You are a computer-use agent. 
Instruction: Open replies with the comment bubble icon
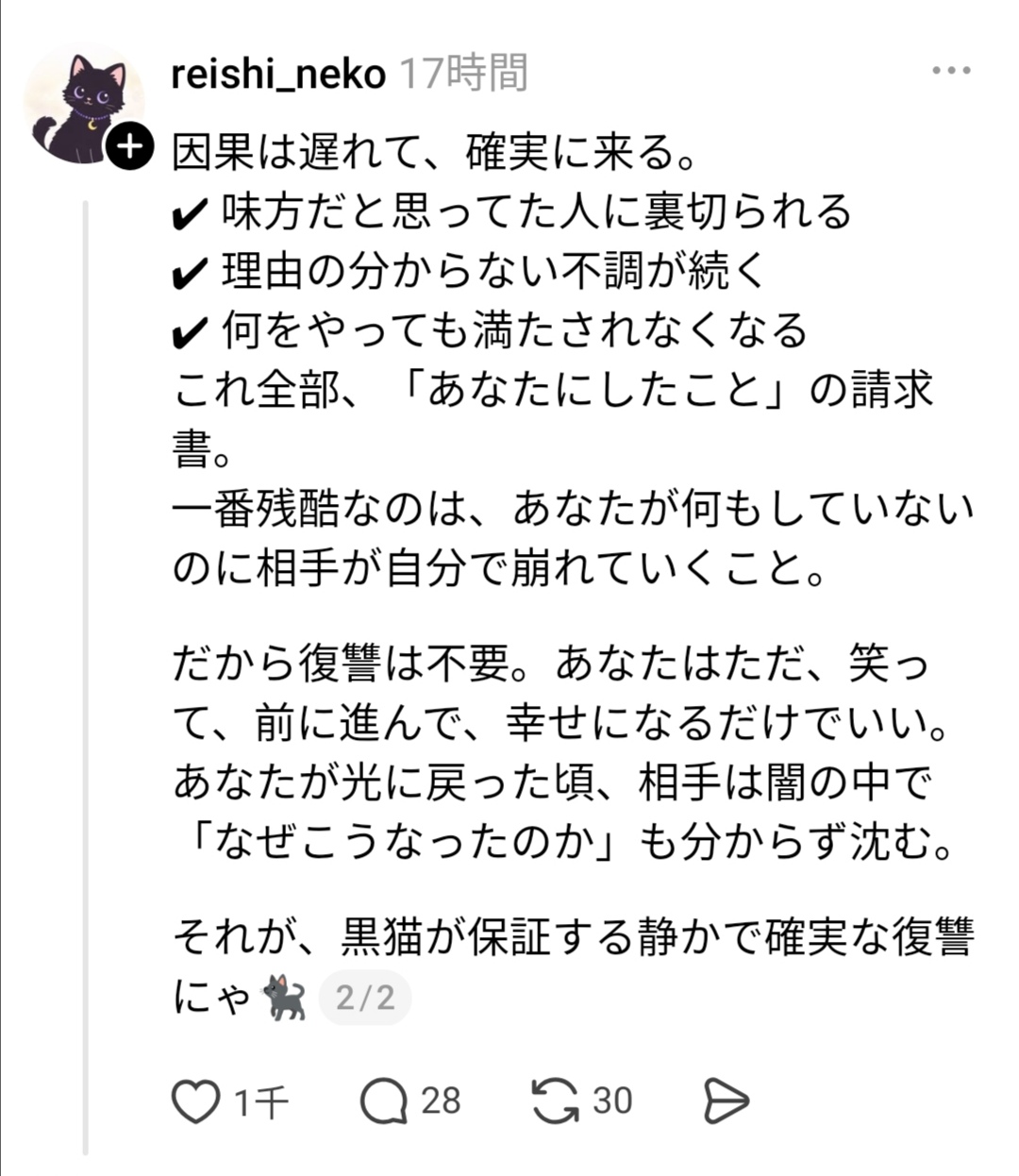pyautogui.click(x=383, y=1101)
